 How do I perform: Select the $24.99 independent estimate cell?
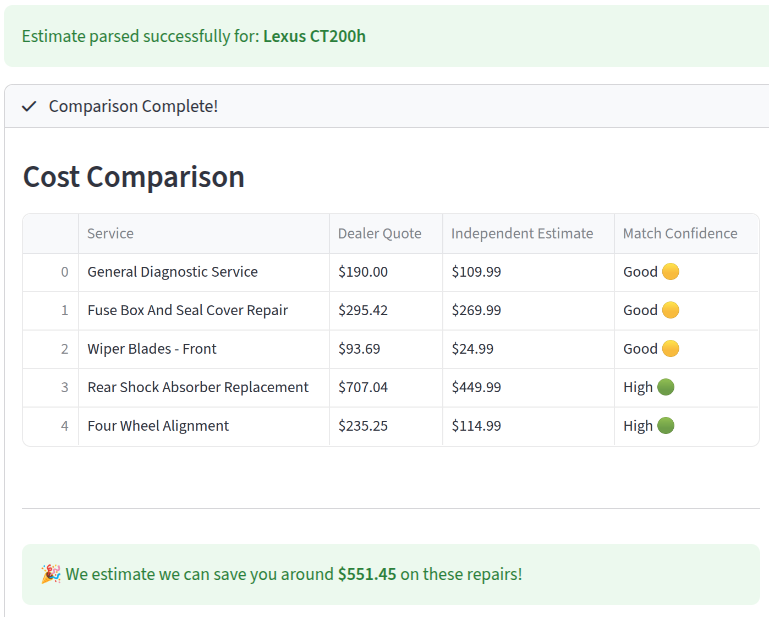(x=528, y=349)
